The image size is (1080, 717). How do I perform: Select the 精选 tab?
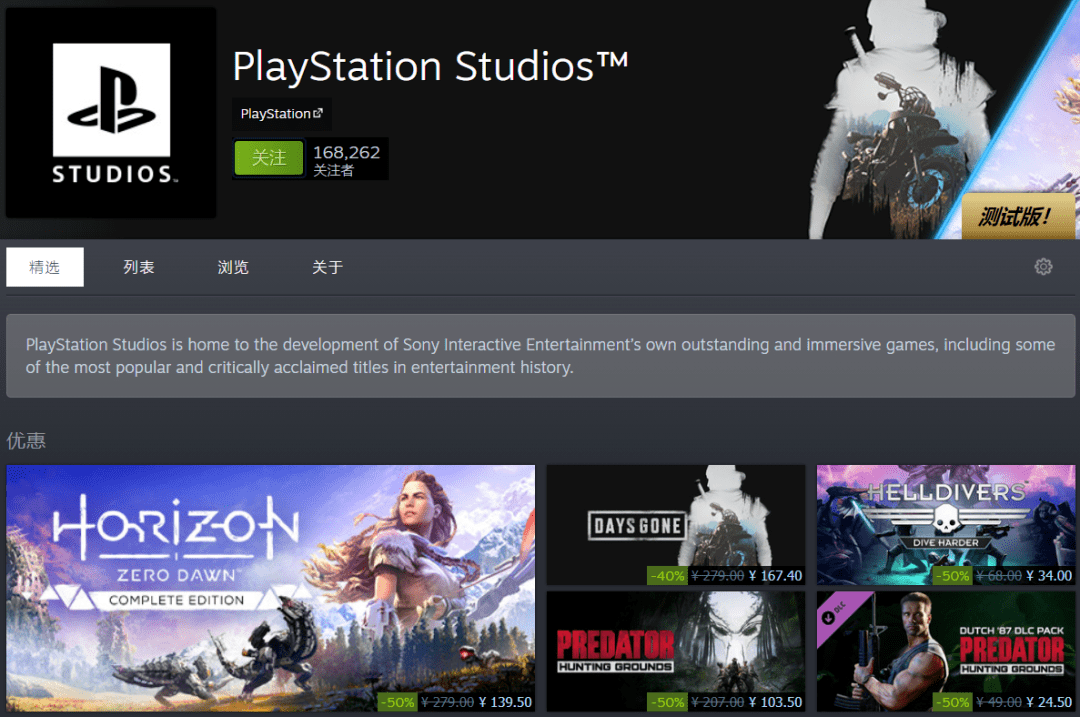point(45,267)
